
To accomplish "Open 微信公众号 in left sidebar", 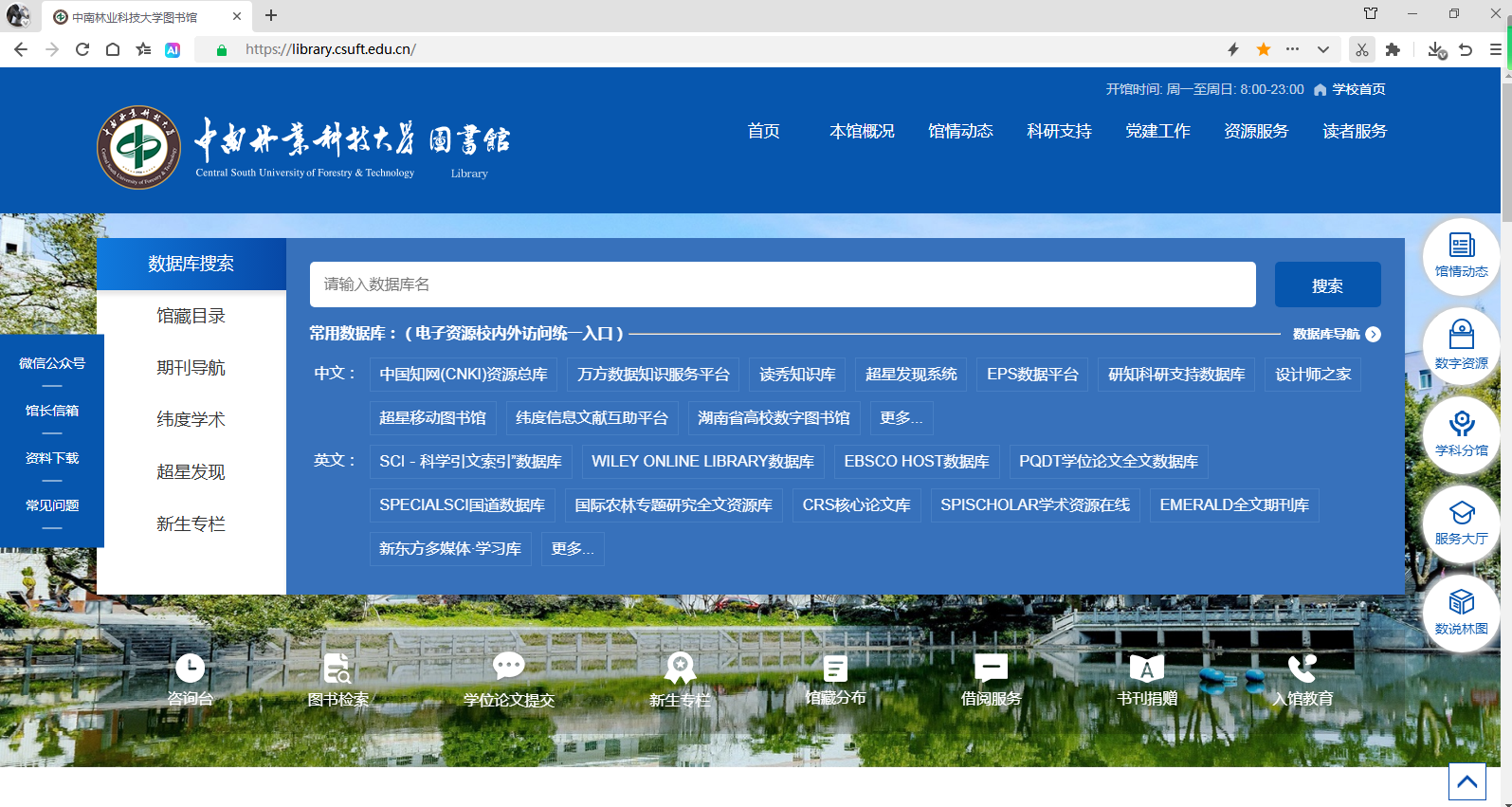I will tap(52, 363).
